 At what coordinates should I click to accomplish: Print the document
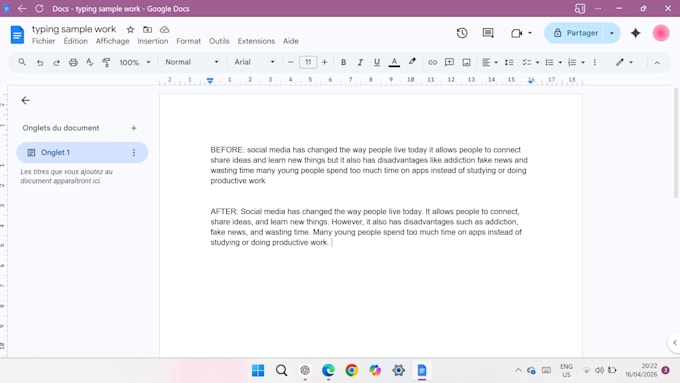coord(73,62)
